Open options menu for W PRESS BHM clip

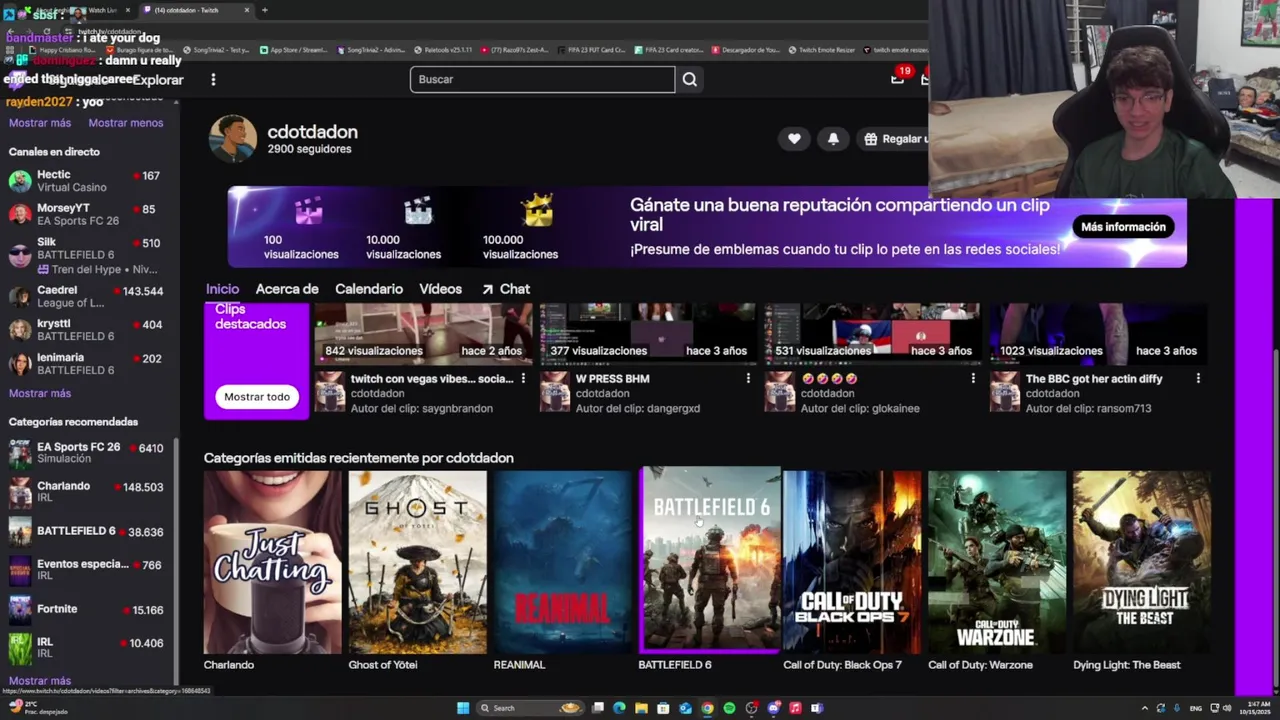748,379
